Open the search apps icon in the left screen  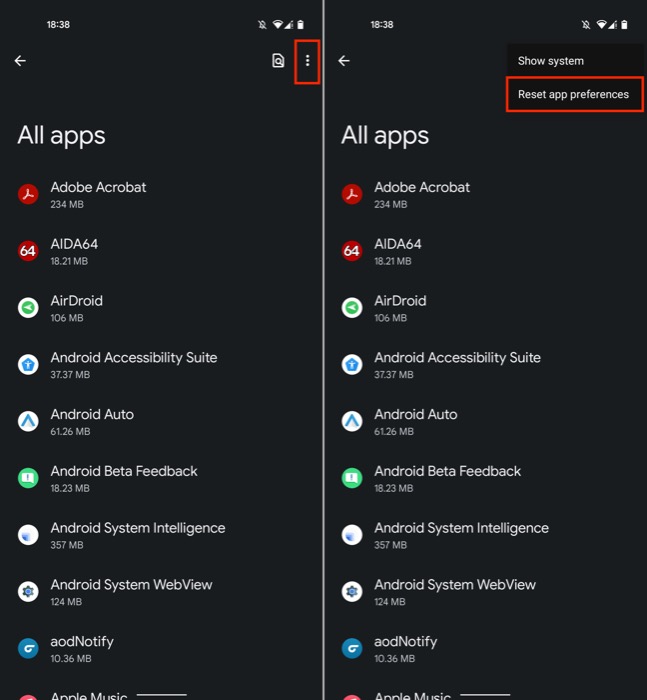point(278,61)
